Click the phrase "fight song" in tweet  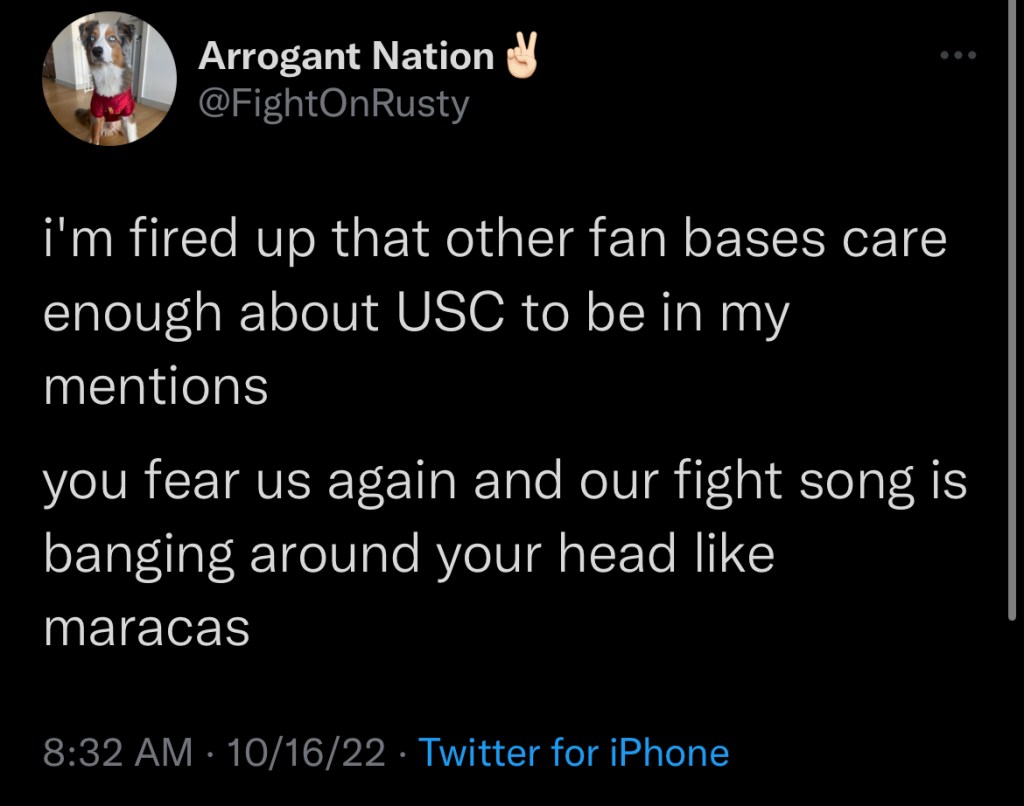point(782,483)
